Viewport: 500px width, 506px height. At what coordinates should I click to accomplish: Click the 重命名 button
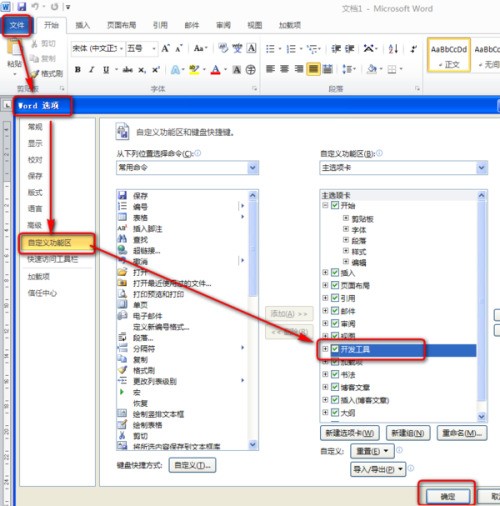pos(462,433)
